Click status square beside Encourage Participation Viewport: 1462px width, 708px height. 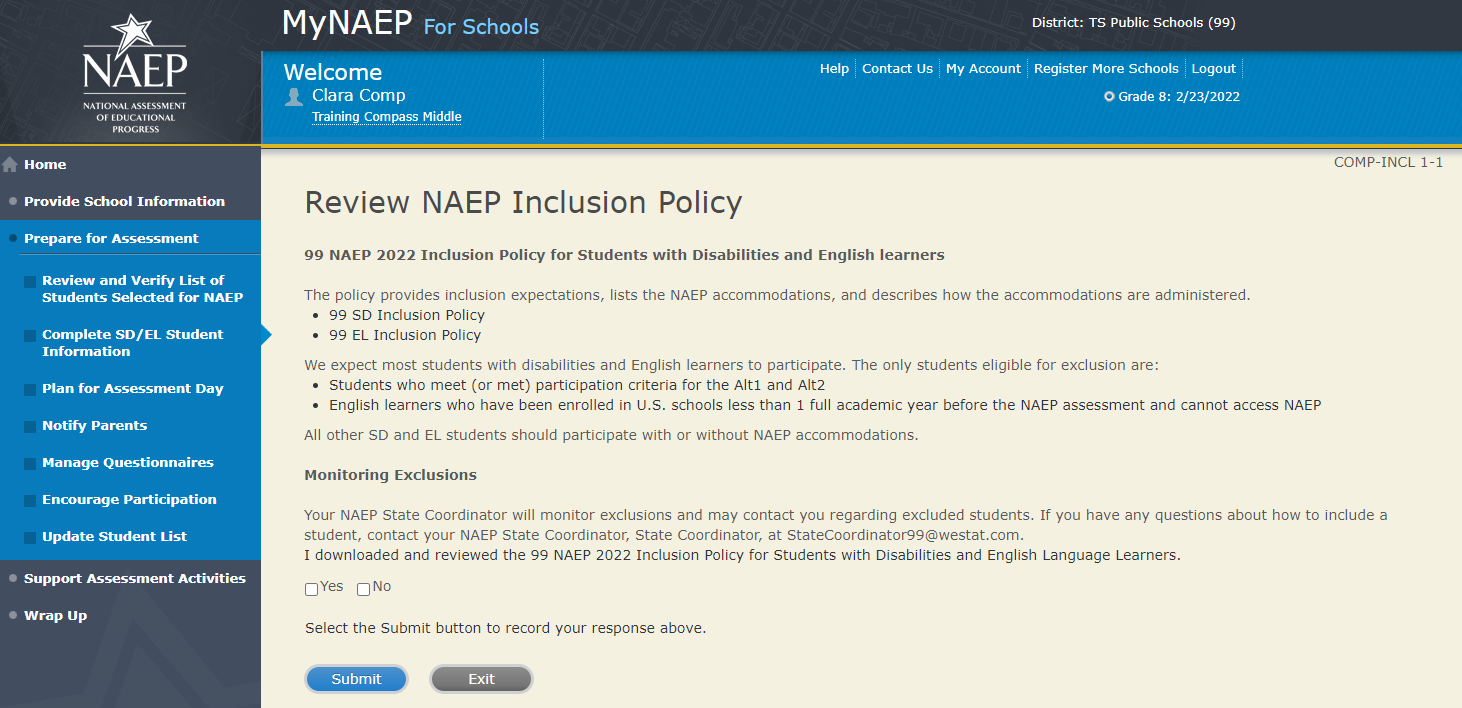(30, 501)
